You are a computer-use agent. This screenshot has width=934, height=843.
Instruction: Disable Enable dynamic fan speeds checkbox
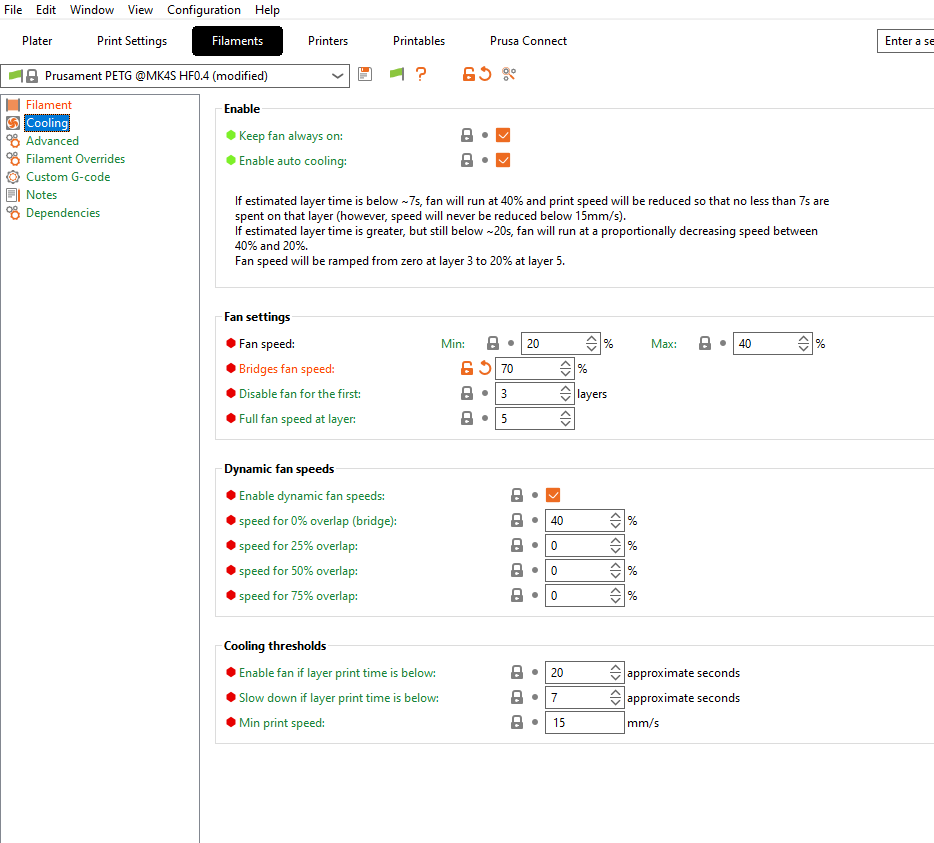click(x=553, y=495)
